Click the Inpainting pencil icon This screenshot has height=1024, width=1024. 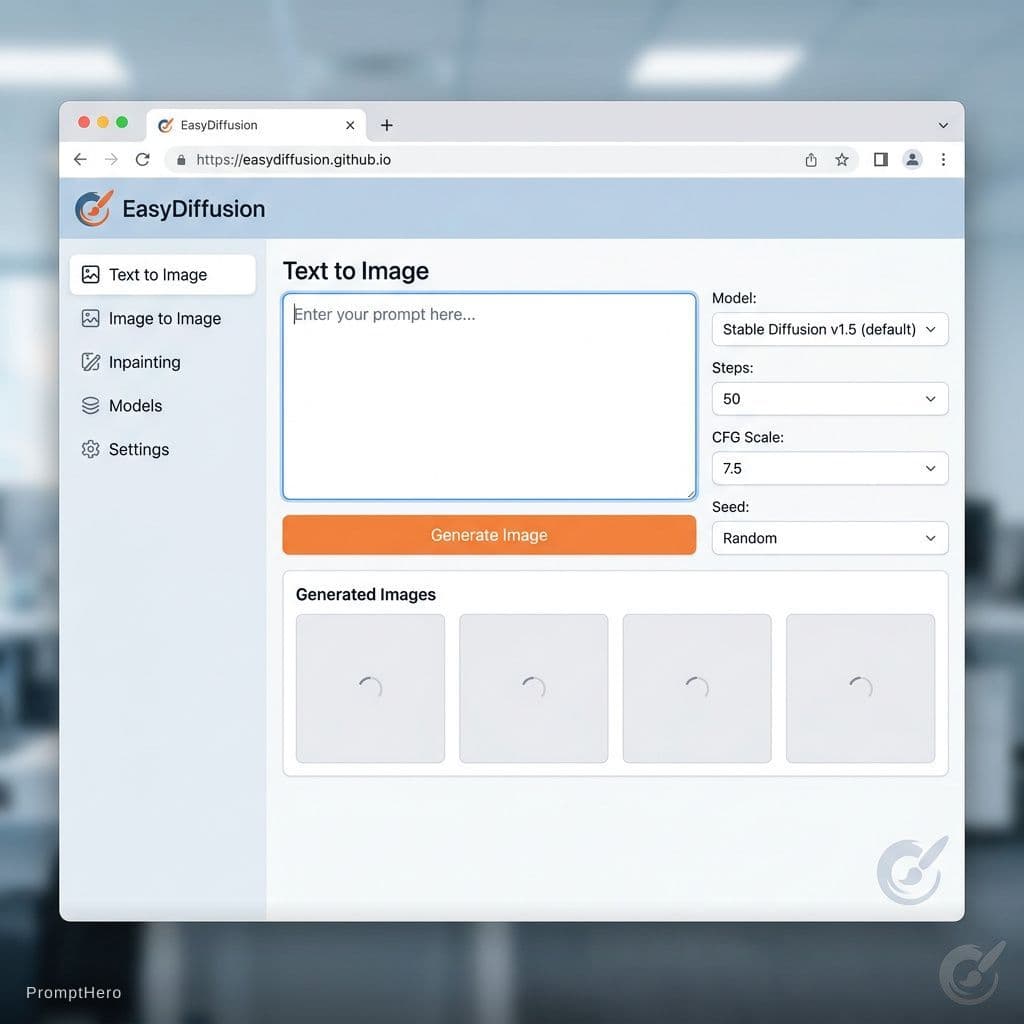click(x=90, y=362)
